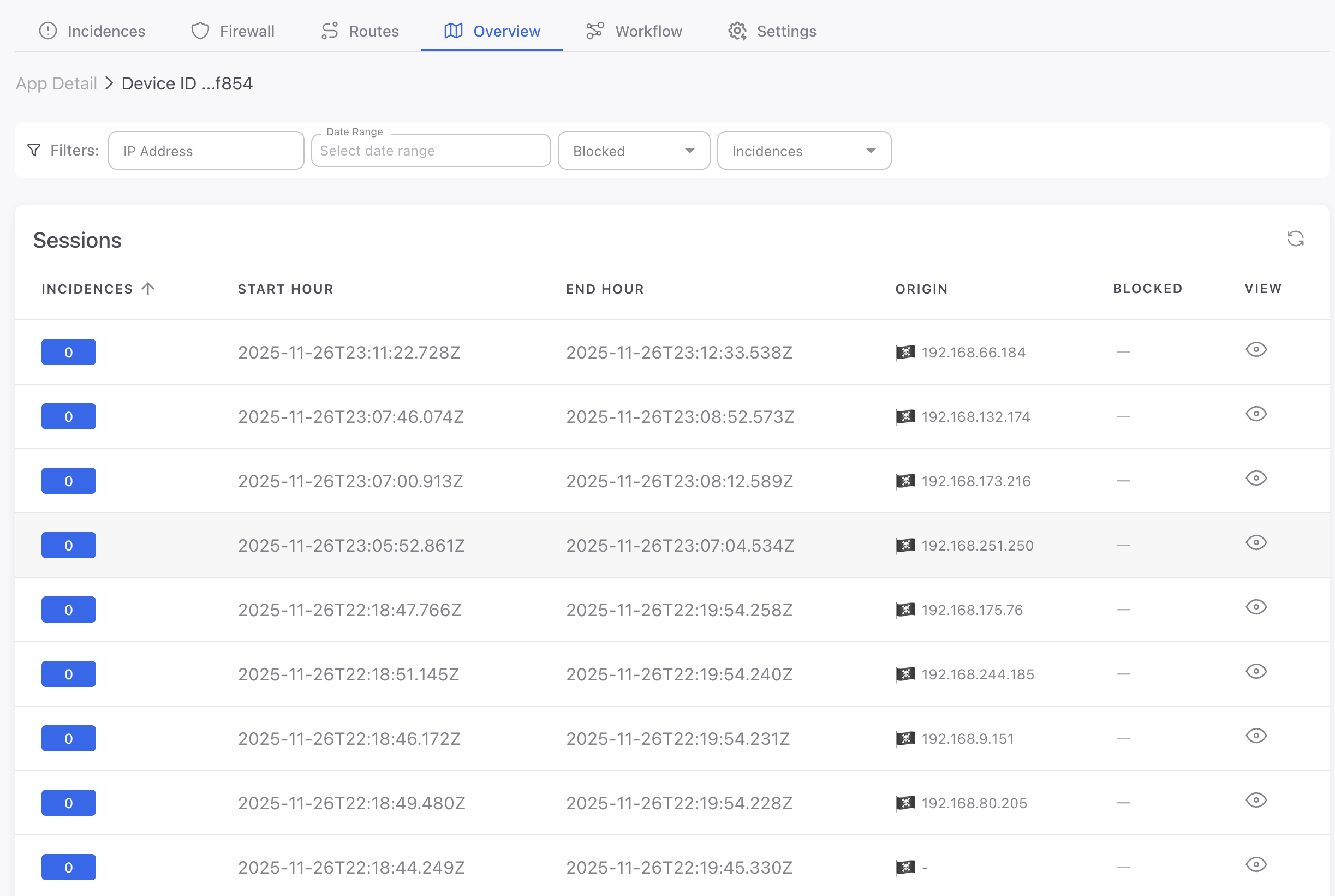Click the blue 0 incidences badge on the first row
The height and width of the screenshot is (896, 1335).
[x=68, y=351]
